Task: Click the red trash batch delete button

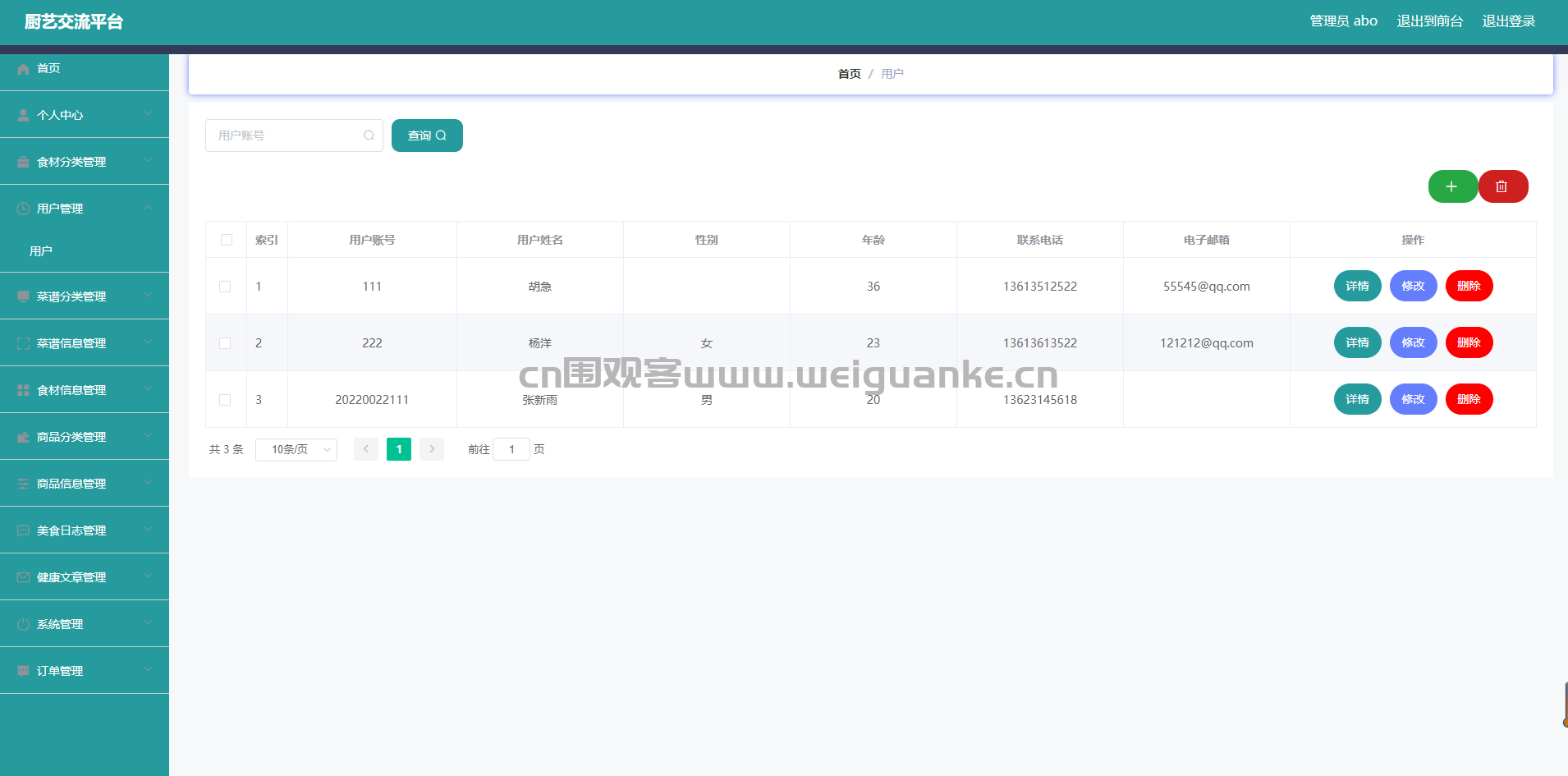Action: [1502, 186]
